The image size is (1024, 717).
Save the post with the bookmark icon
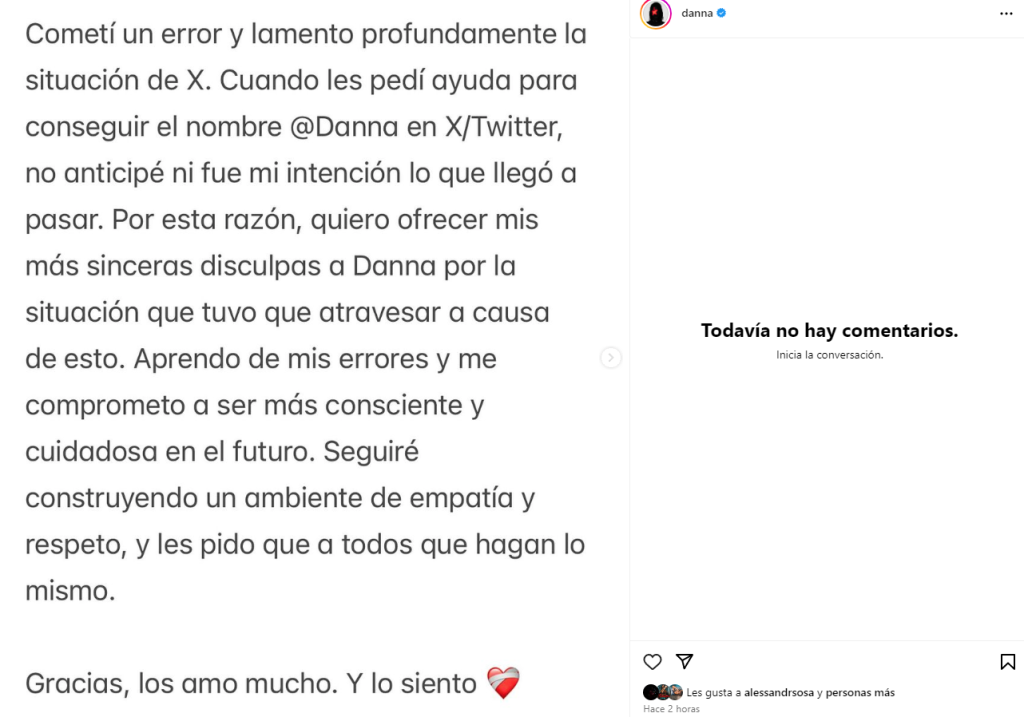tap(1007, 662)
